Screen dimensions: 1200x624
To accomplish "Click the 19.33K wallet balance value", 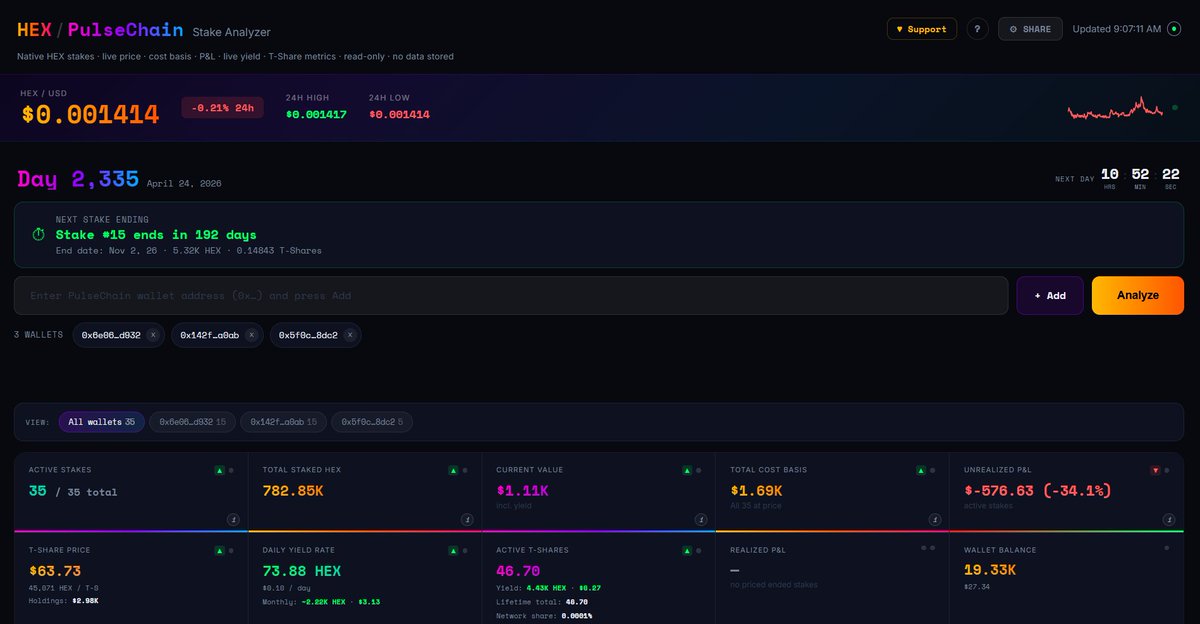I will point(990,571).
